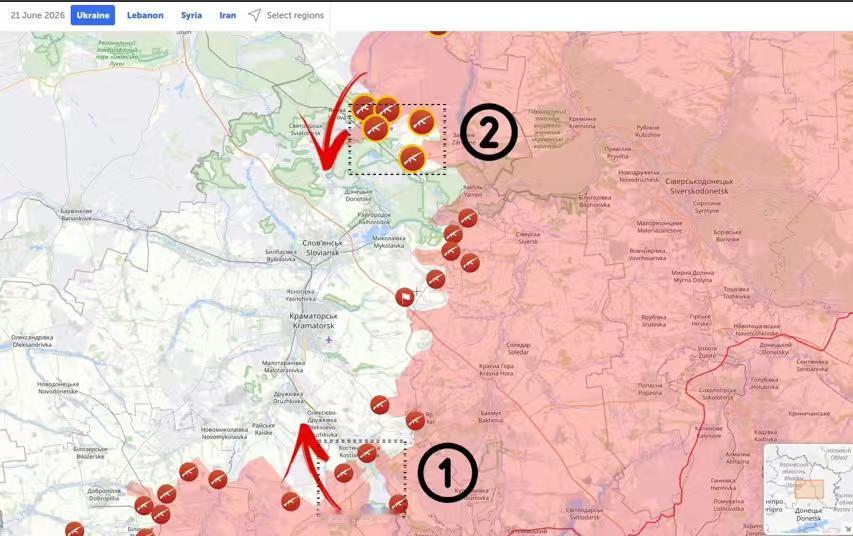Viewport: 853px width, 536px height.
Task: Select the Myrna Dolyna village label
Action: point(693,276)
